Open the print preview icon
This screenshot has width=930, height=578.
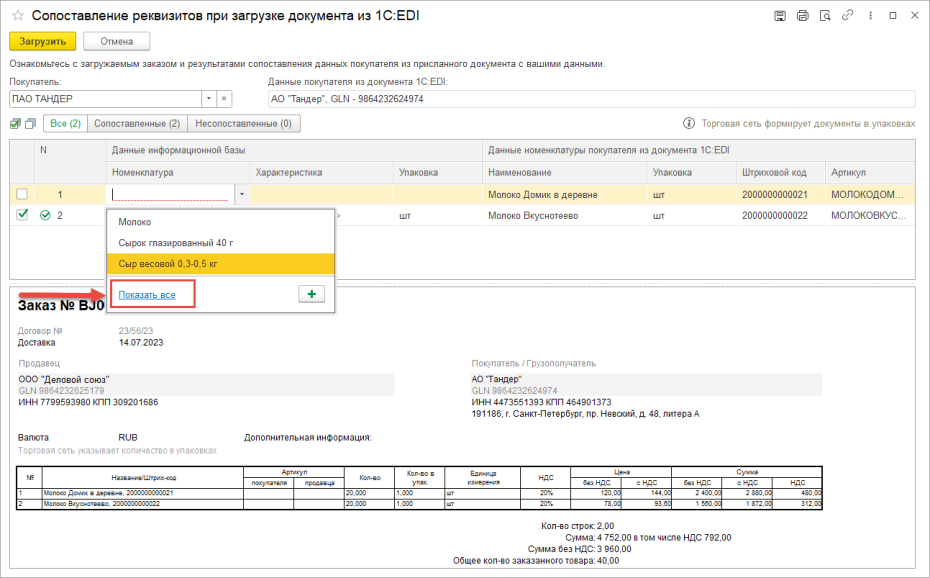(825, 16)
